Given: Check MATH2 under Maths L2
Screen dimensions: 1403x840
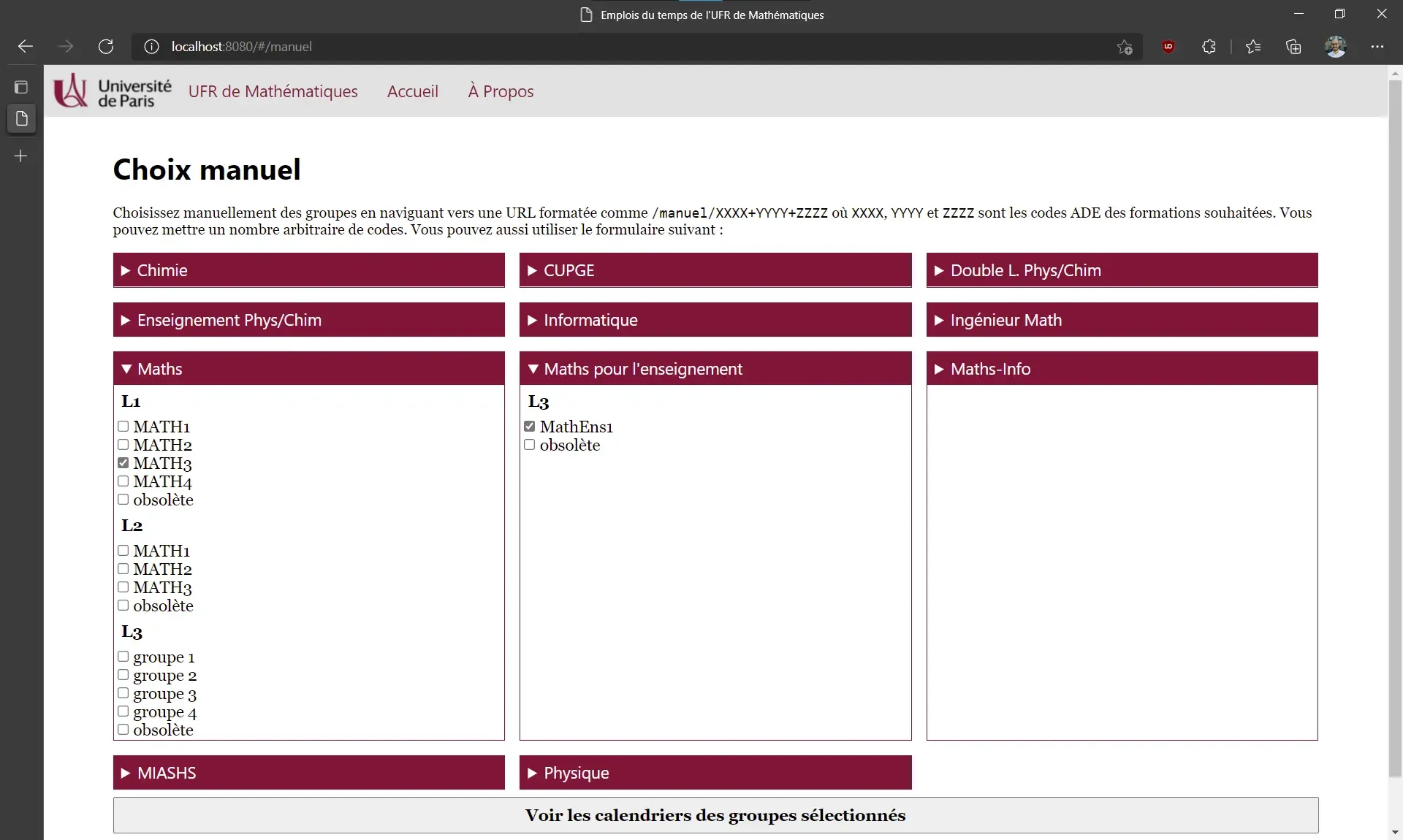Looking at the screenshot, I should click(123, 569).
